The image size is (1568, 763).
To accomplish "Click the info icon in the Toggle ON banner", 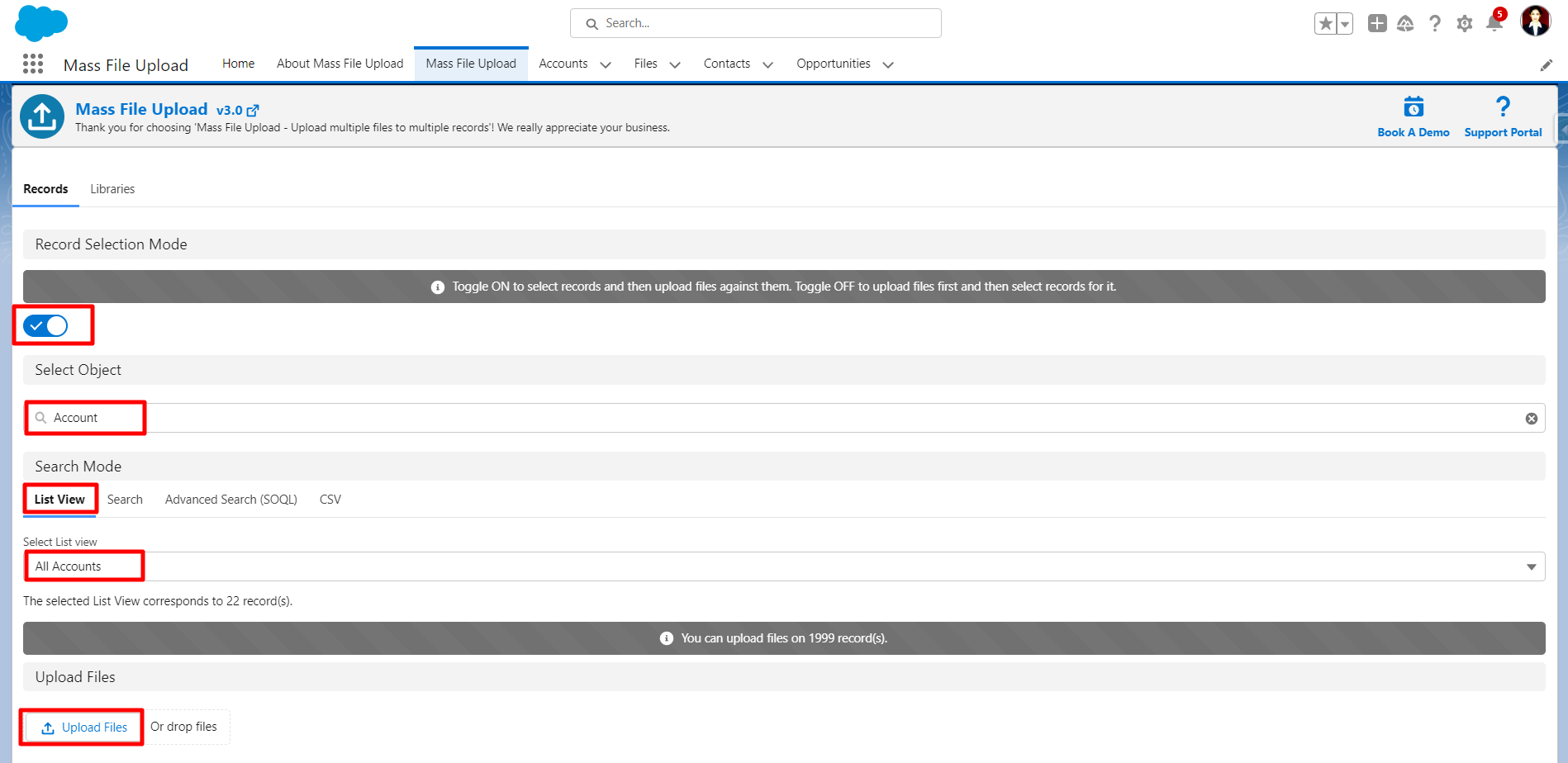I will click(x=438, y=287).
